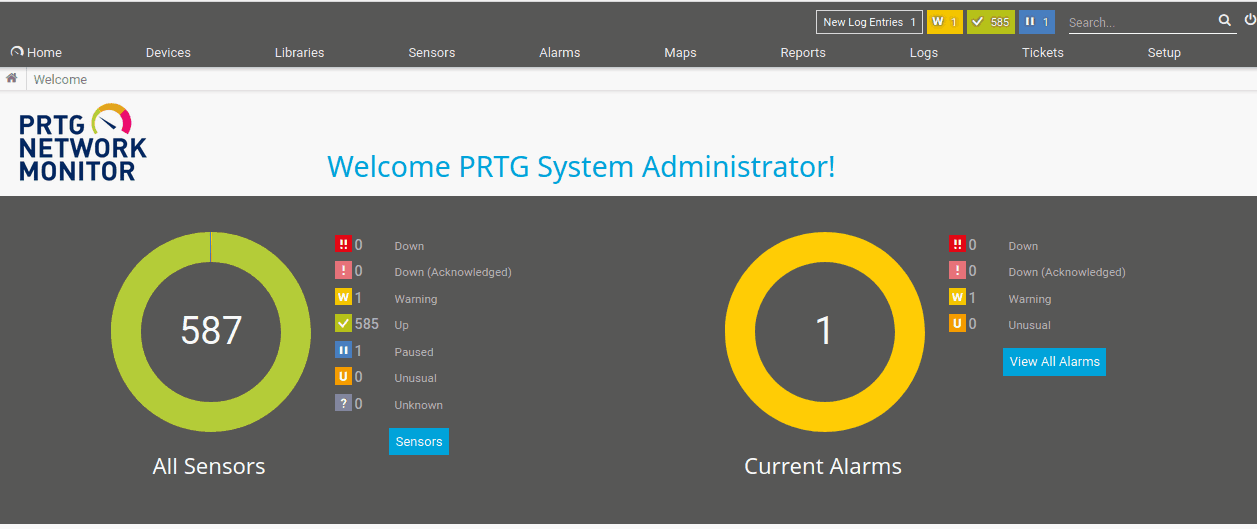This screenshot has height=529, width=1257.
Task: Click the green 585 up status badge
Action: (991, 22)
